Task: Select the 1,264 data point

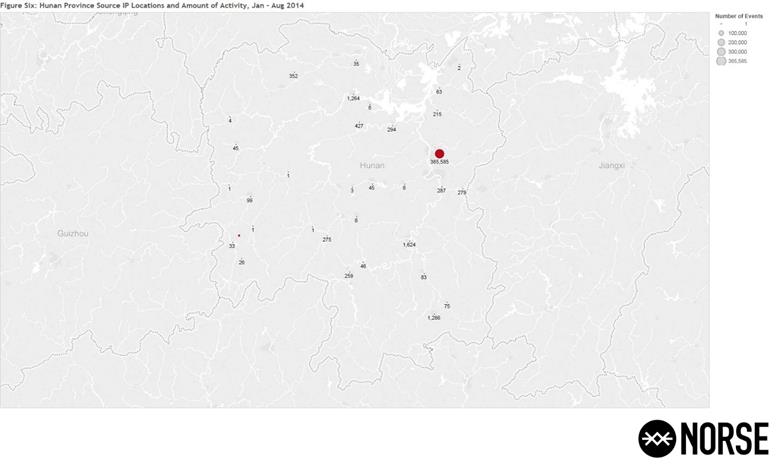Action: pyautogui.click(x=353, y=98)
